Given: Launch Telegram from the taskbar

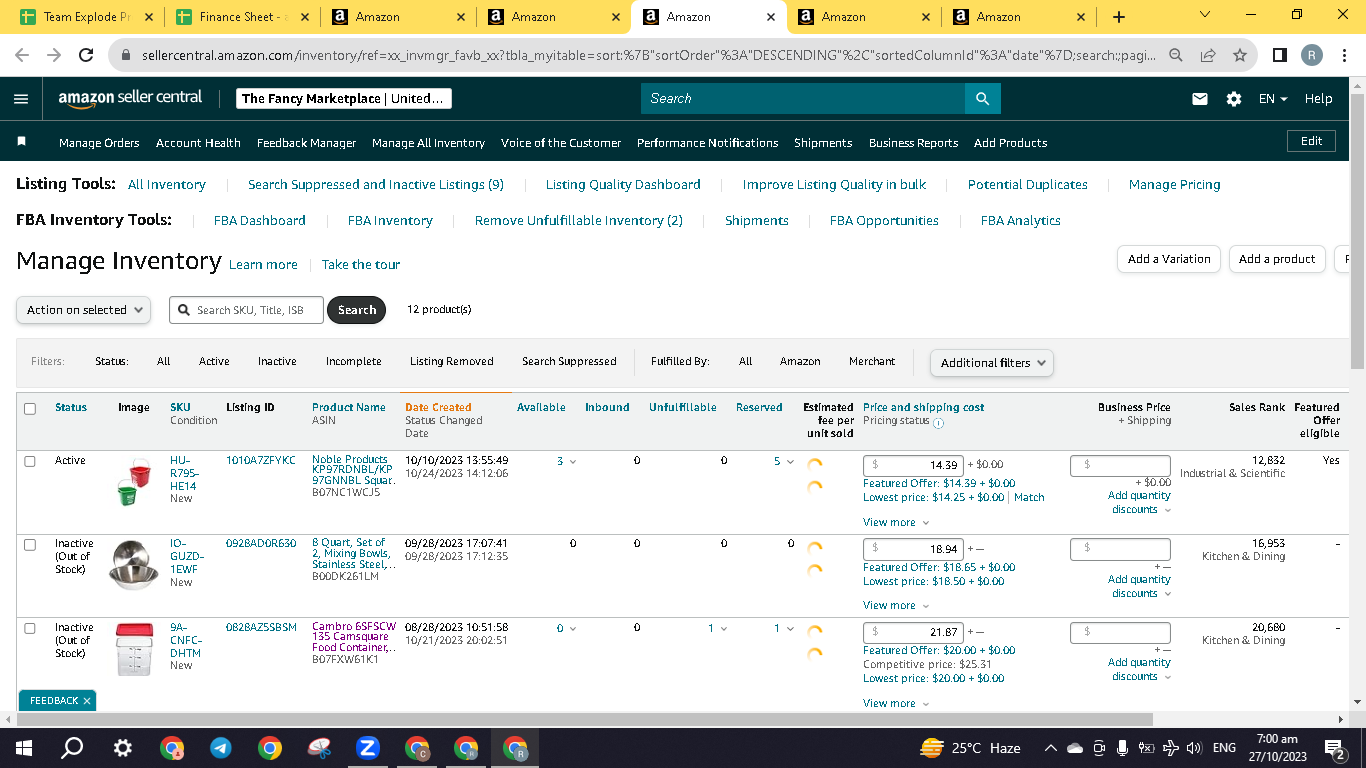Looking at the screenshot, I should [x=221, y=748].
